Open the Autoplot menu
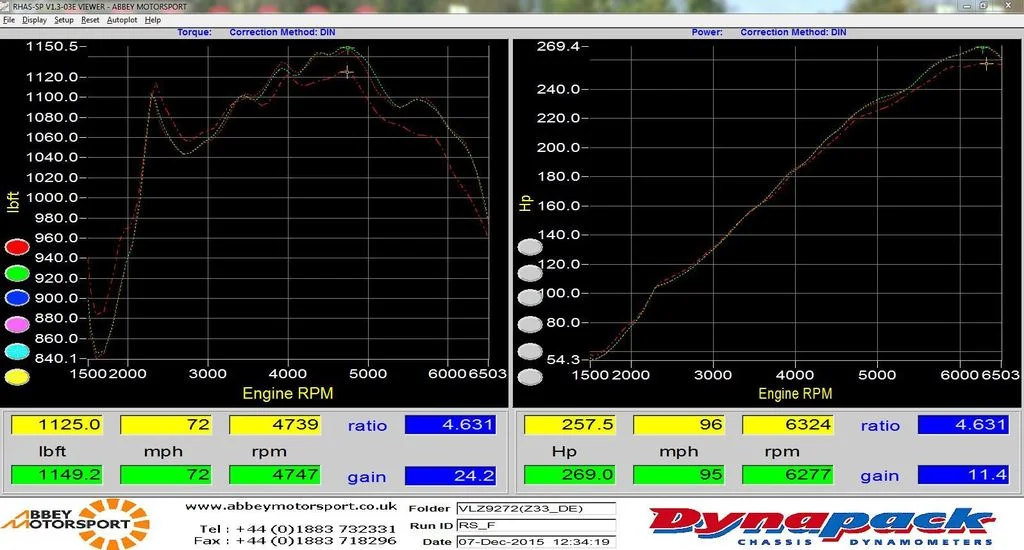Image resolution: width=1024 pixels, height=550 pixels. 121,20
